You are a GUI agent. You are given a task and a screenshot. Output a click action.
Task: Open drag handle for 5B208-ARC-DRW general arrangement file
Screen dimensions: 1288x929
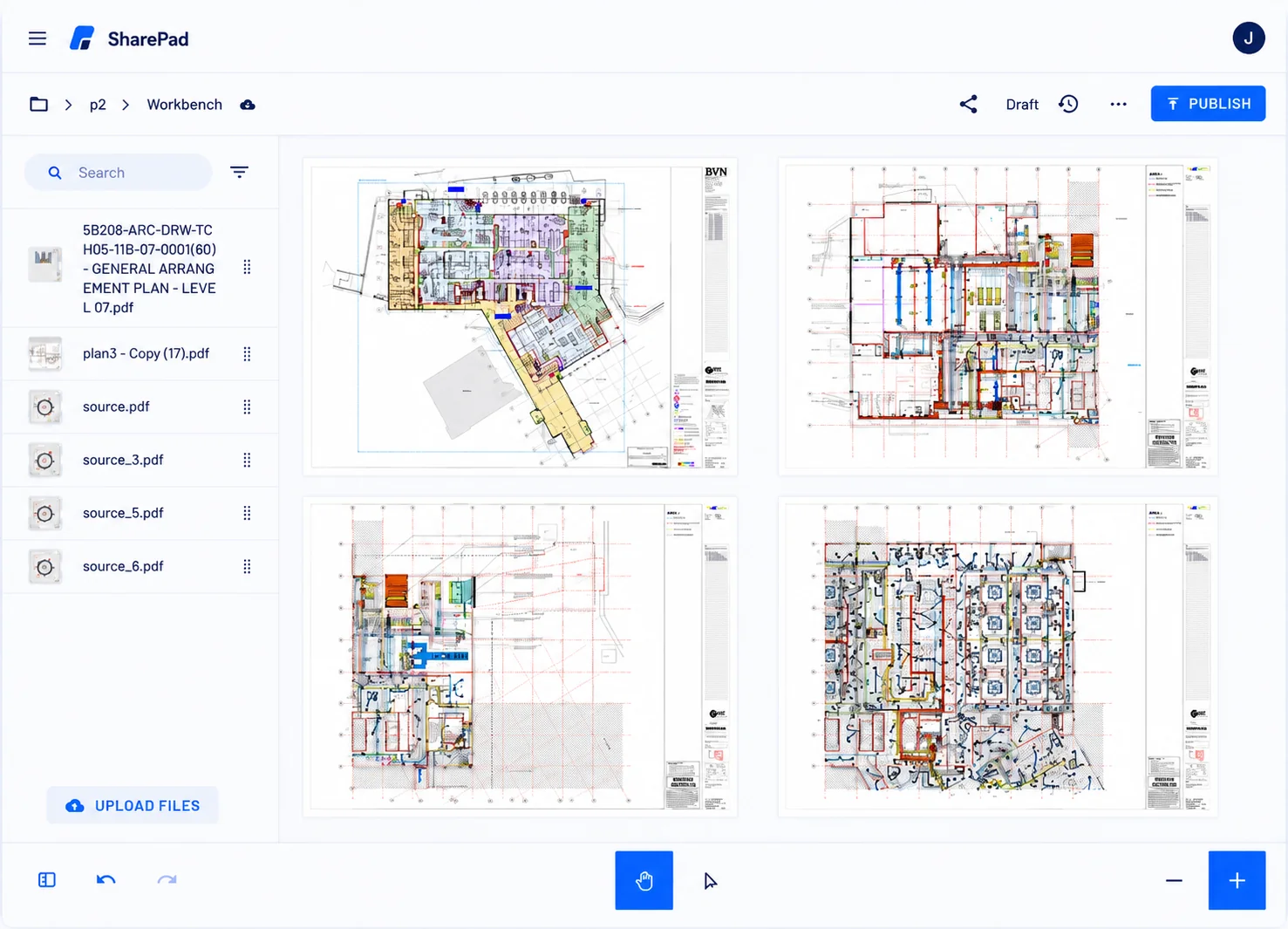(x=247, y=268)
